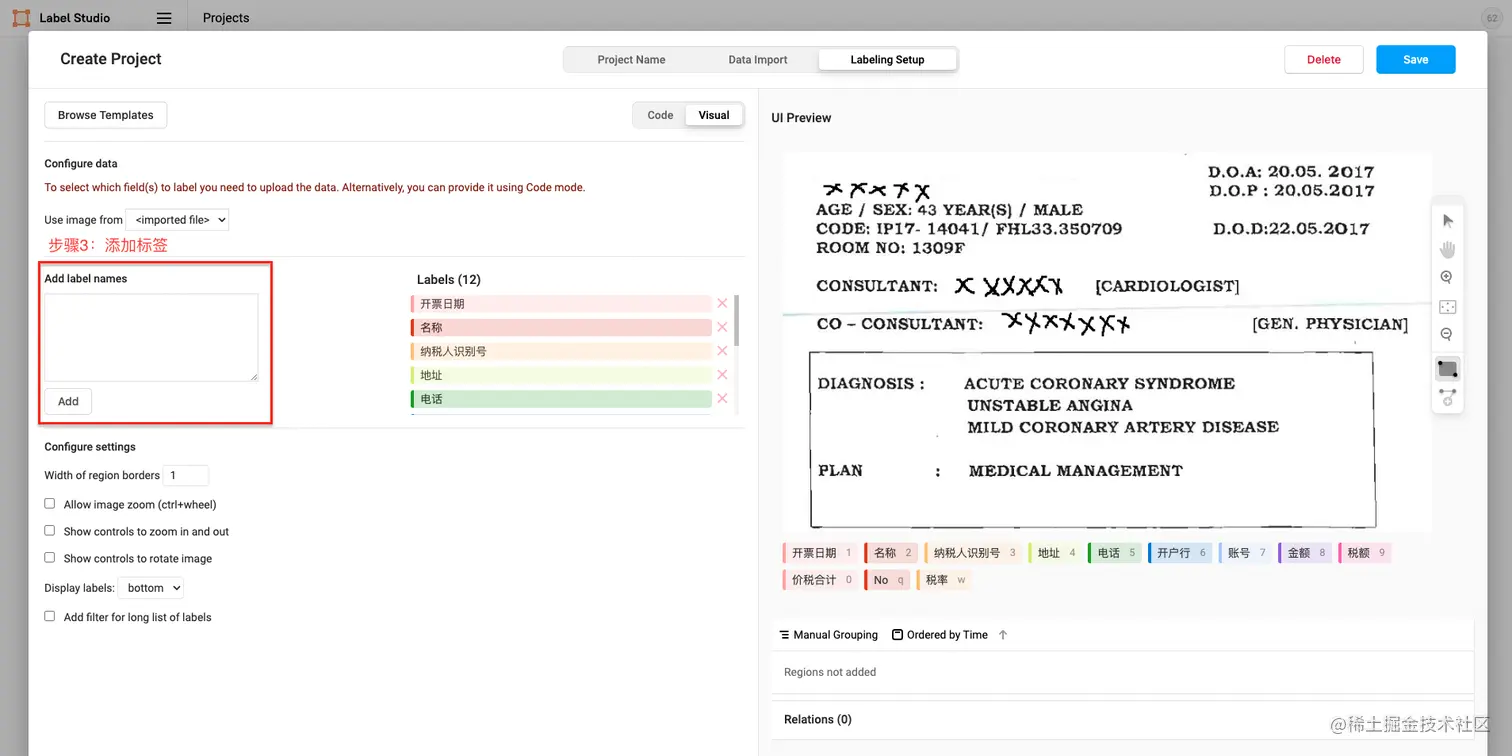The image size is (1512, 756).
Task: Select the 开户行 label tag in preview
Action: tap(1180, 552)
